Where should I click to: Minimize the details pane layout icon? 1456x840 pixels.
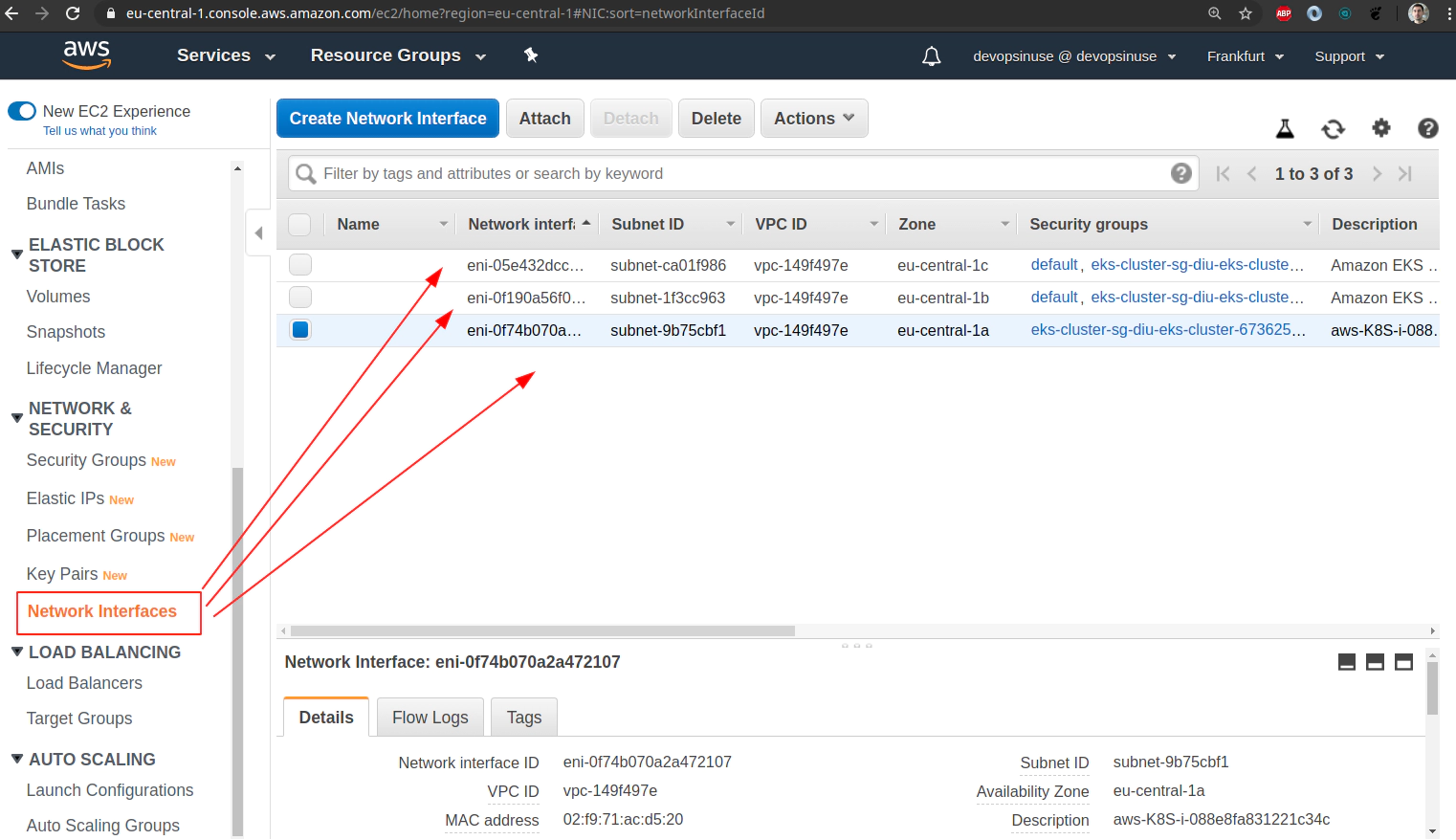tap(1347, 662)
